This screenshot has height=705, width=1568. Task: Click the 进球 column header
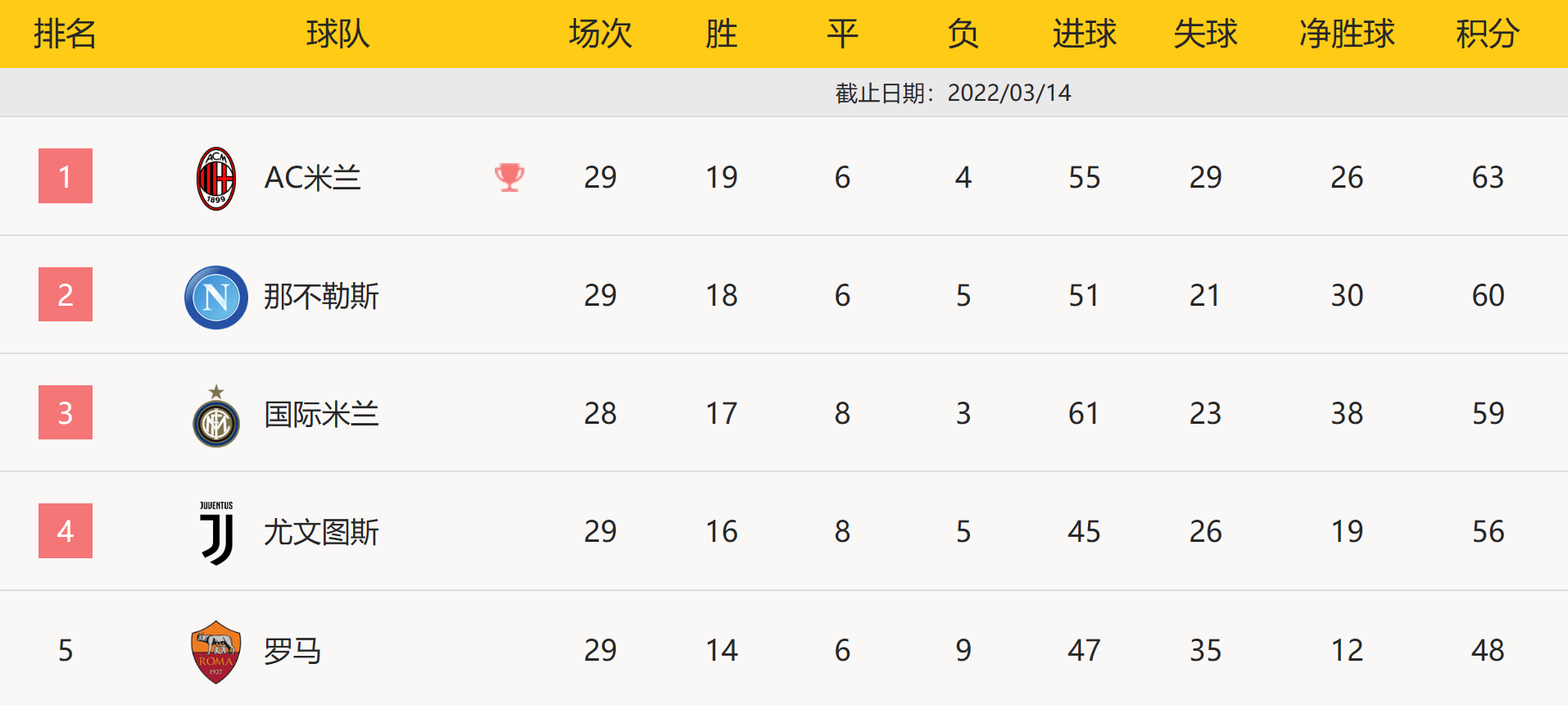pos(1084,34)
